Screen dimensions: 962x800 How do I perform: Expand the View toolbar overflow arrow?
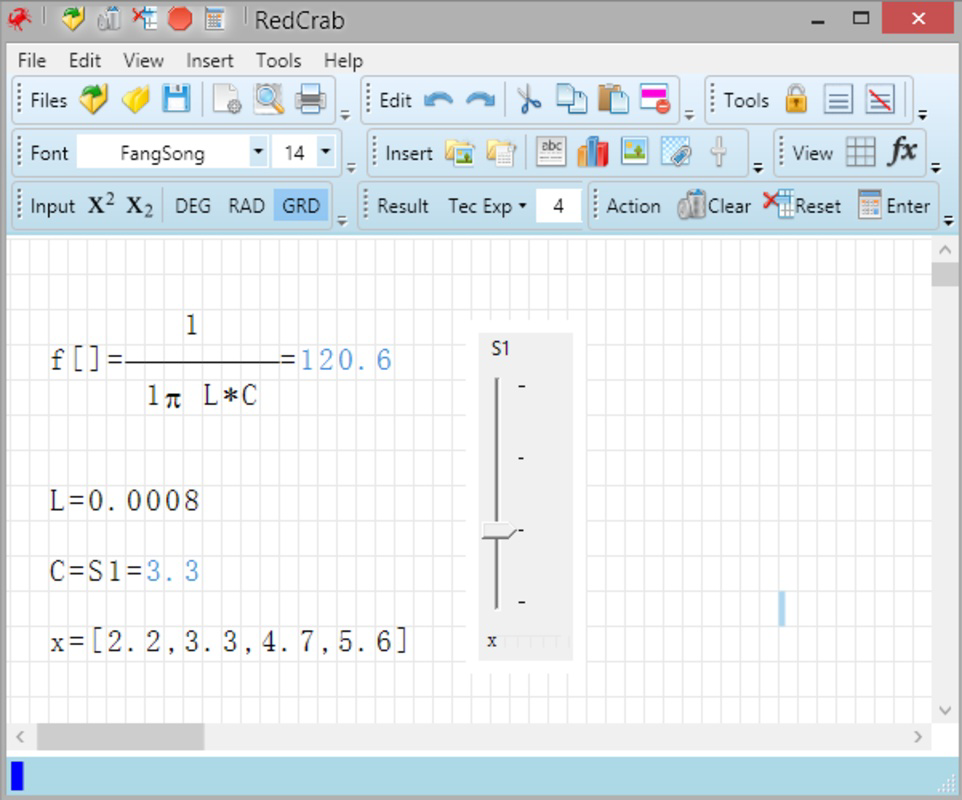pos(936,167)
